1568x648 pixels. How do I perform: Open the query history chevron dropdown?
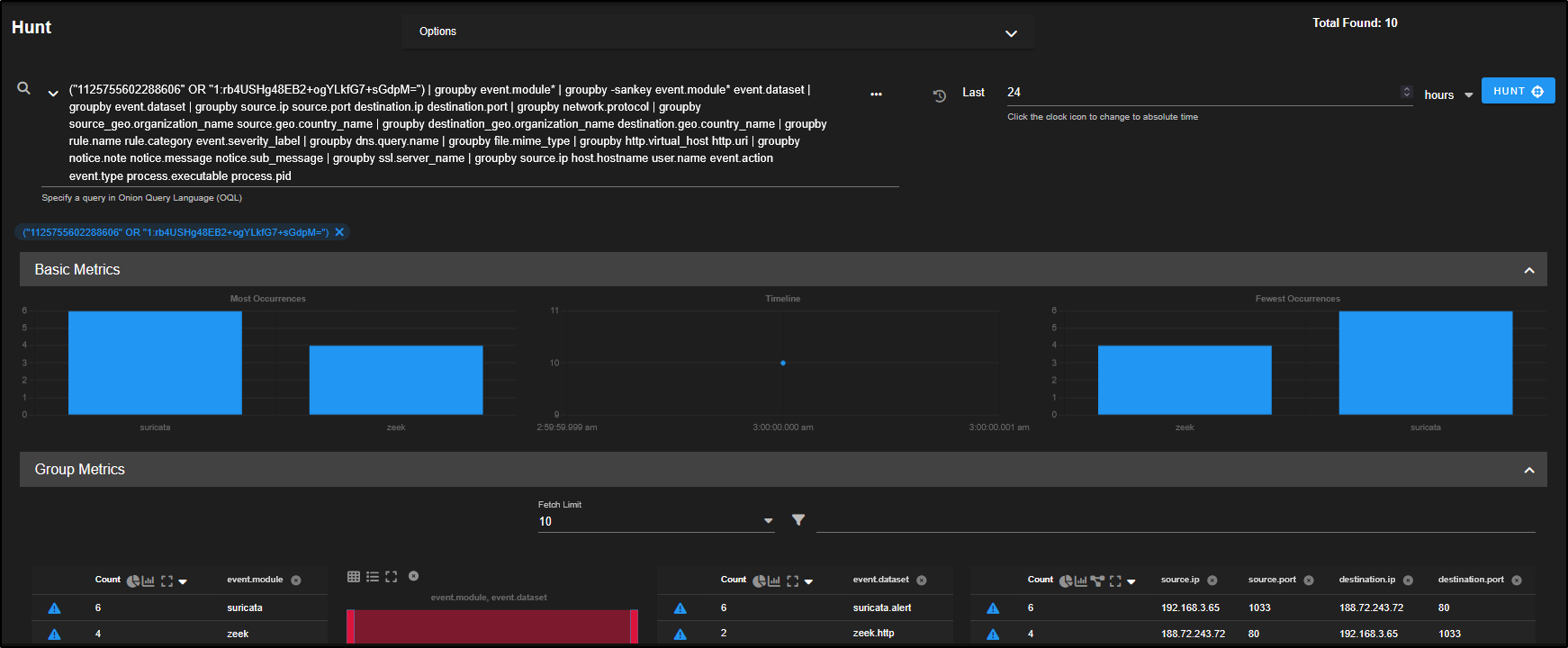tap(53, 93)
